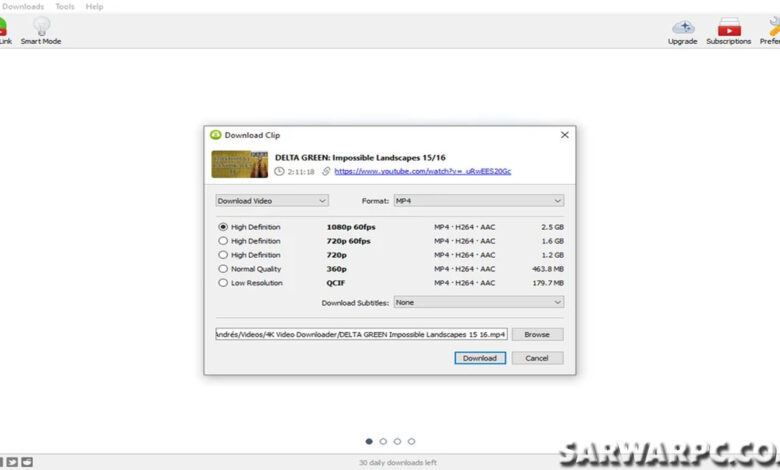Click the Twitter icon in status bar

coord(12,462)
